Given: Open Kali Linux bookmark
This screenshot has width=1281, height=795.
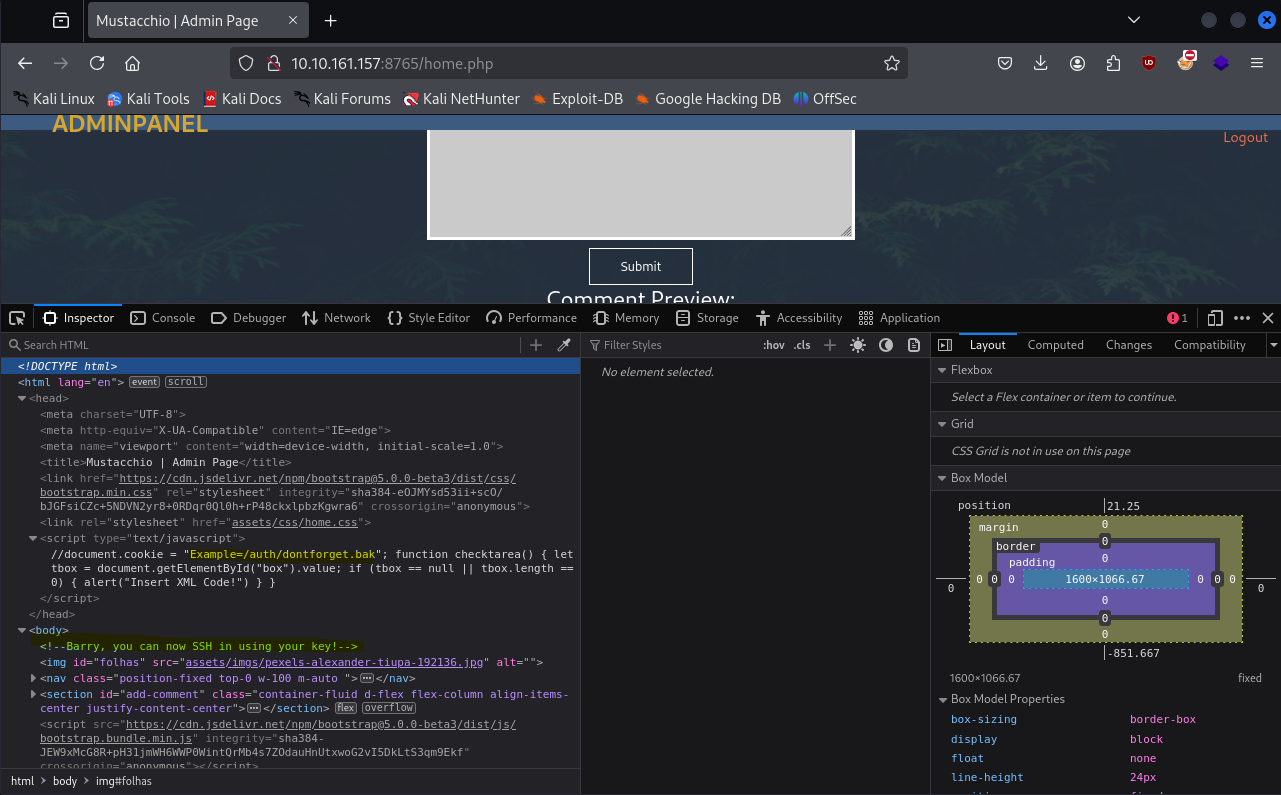Looking at the screenshot, I should (54, 99).
